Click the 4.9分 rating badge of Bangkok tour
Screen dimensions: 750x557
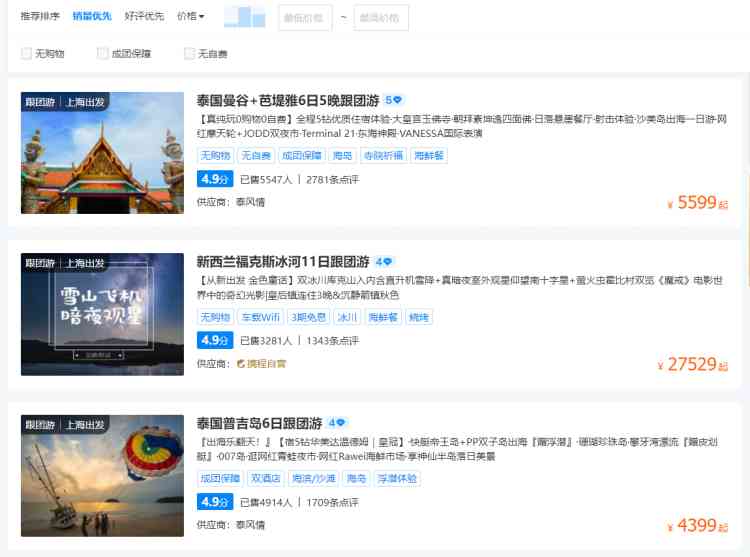tap(215, 180)
